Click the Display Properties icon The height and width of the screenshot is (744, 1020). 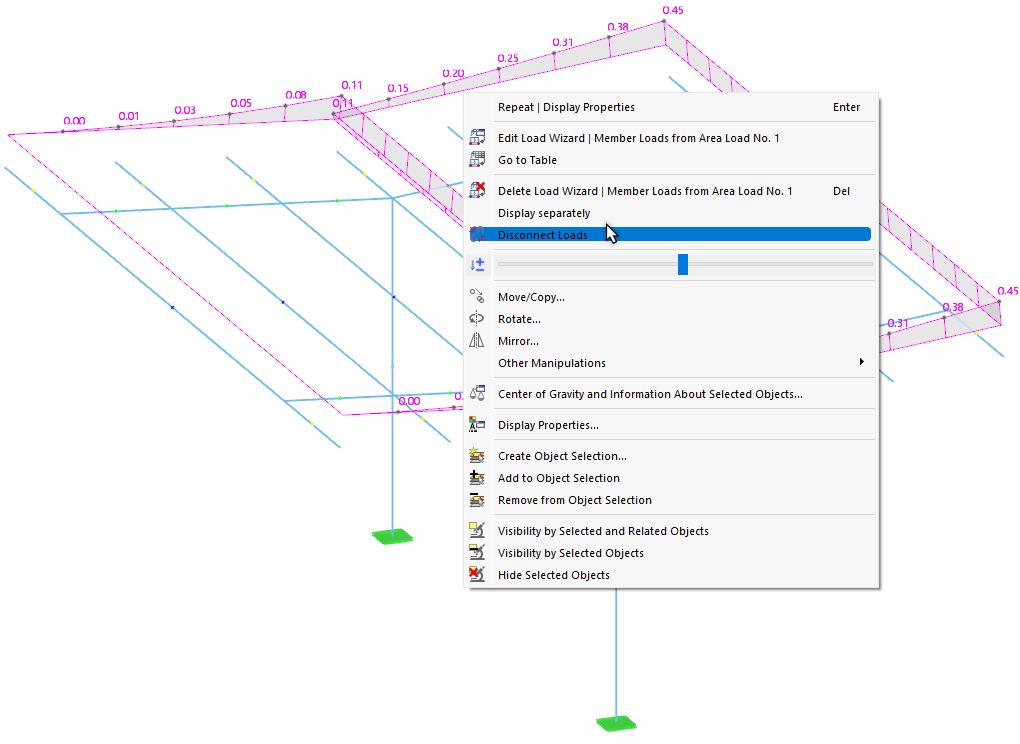point(478,424)
